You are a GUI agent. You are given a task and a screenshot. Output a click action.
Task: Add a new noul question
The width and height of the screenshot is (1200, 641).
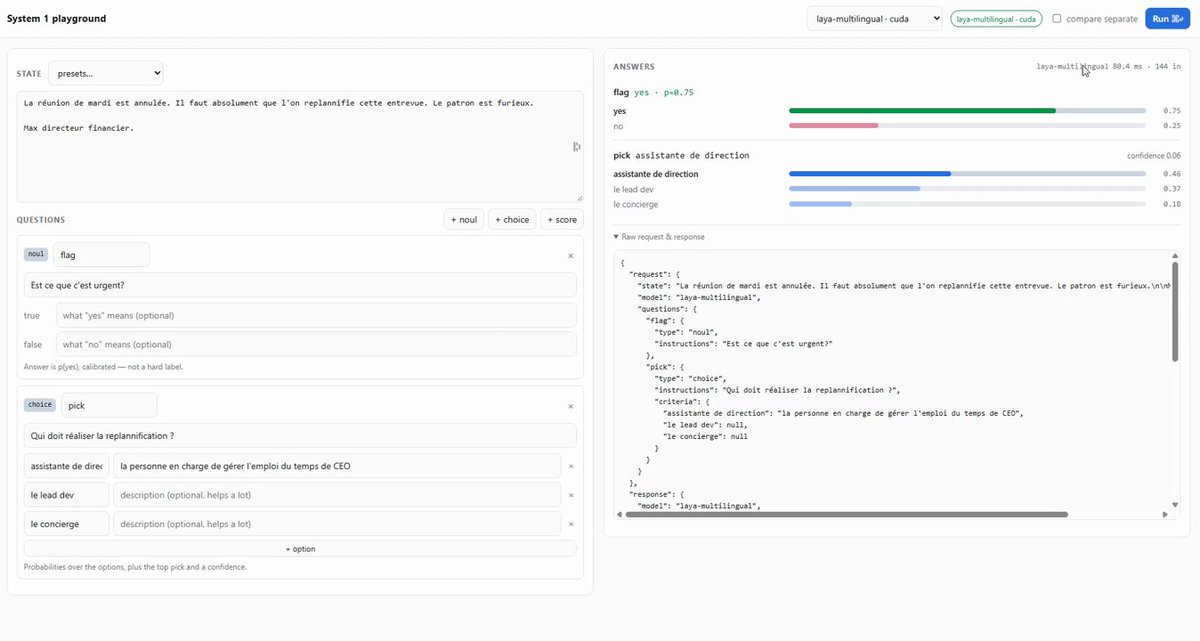click(x=464, y=220)
